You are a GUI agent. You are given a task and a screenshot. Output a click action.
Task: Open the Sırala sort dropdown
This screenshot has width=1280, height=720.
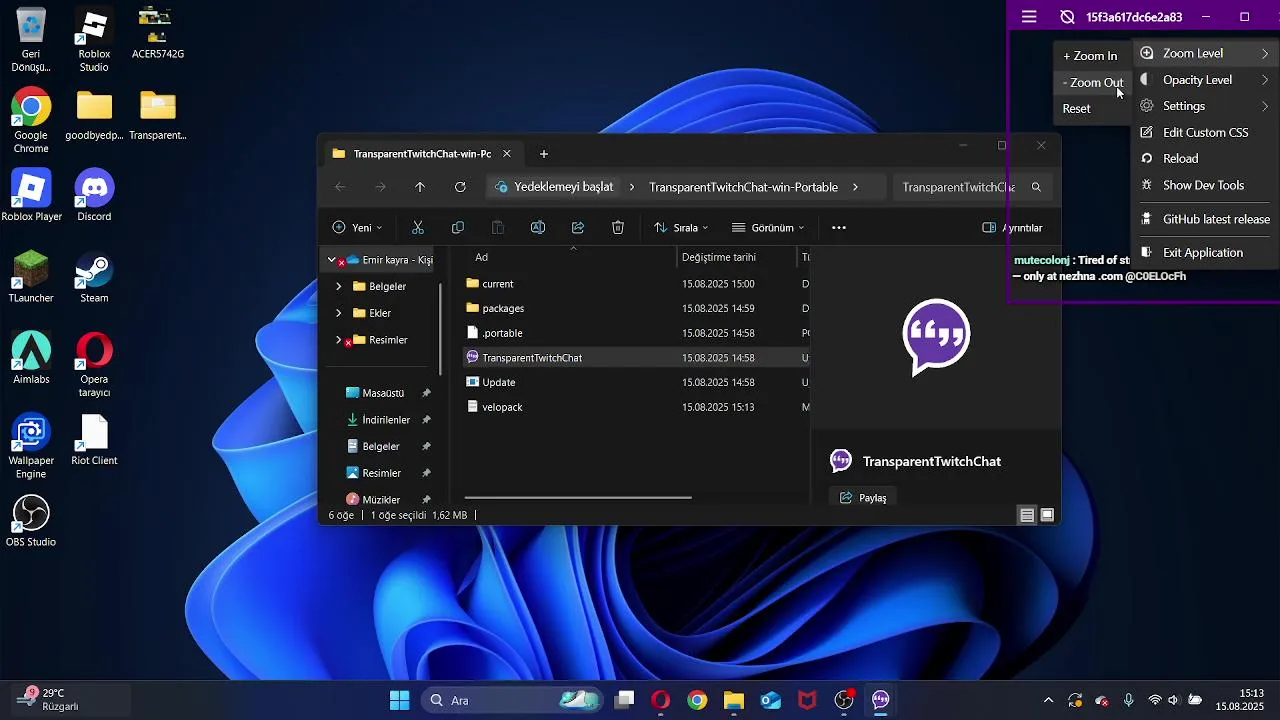point(681,228)
